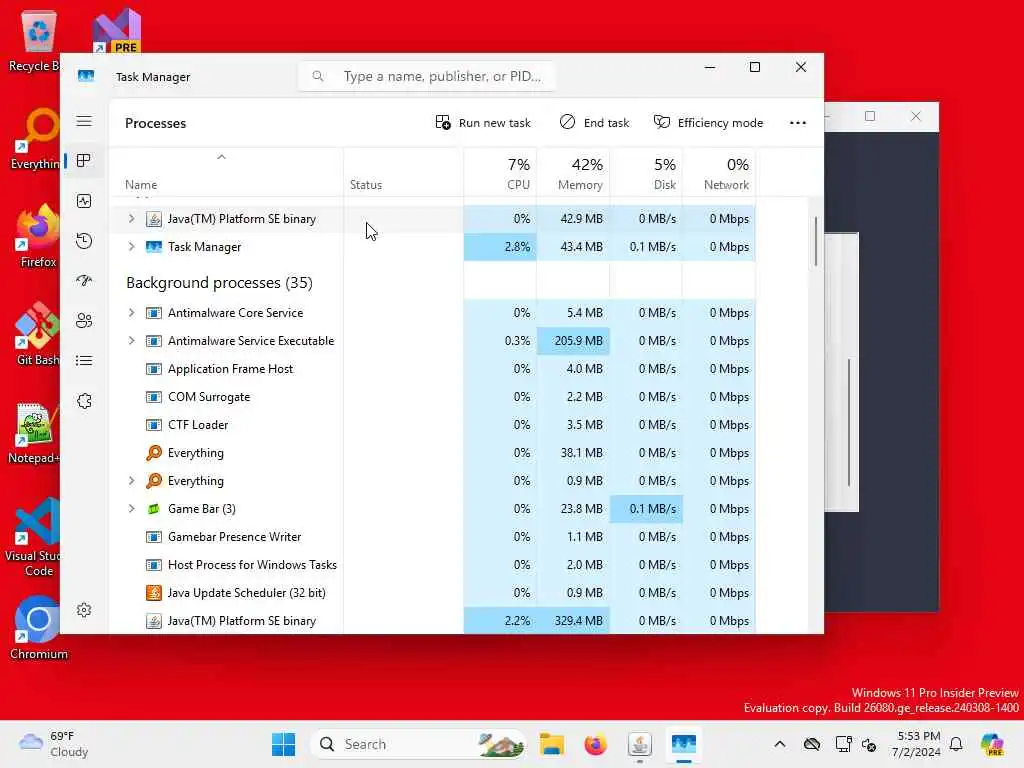Open the Performance page icon in sidebar
Image resolution: width=1024 pixels, height=768 pixels.
(84, 201)
